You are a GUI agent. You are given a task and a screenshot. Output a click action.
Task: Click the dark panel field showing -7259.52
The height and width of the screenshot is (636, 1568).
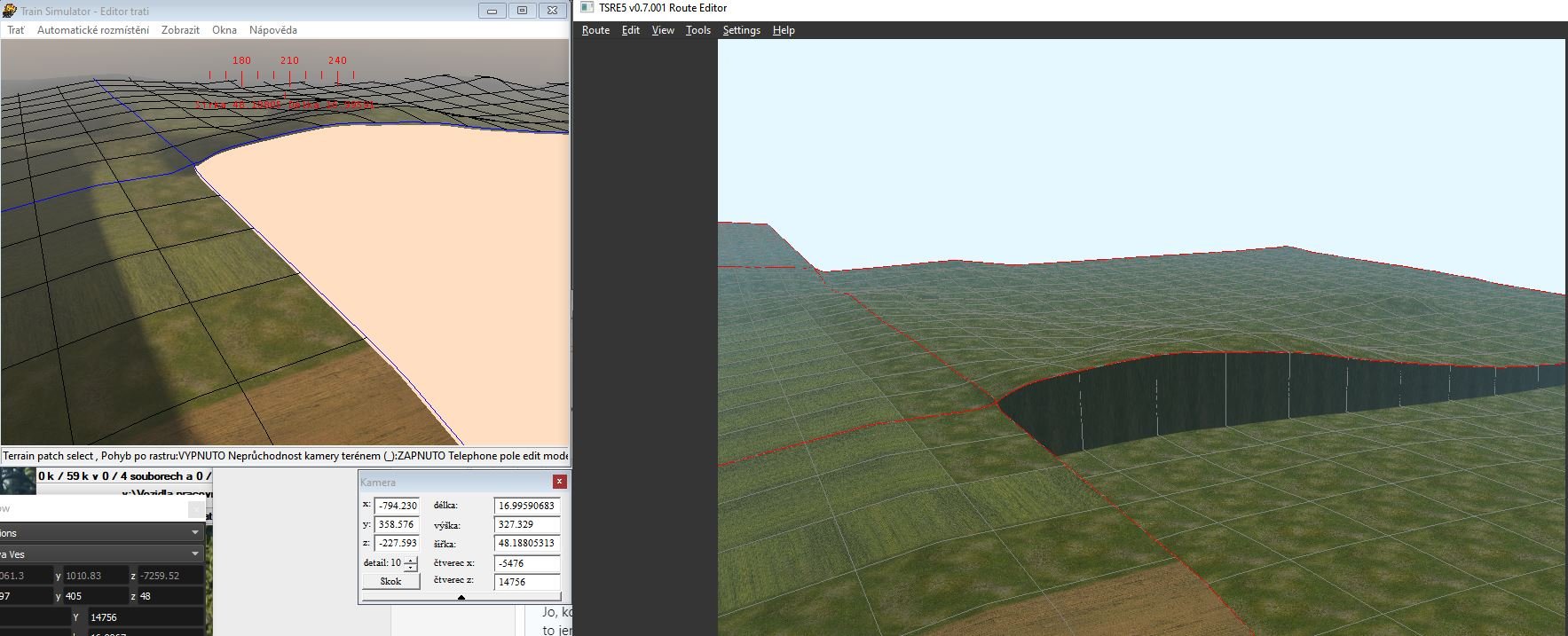tap(170, 576)
